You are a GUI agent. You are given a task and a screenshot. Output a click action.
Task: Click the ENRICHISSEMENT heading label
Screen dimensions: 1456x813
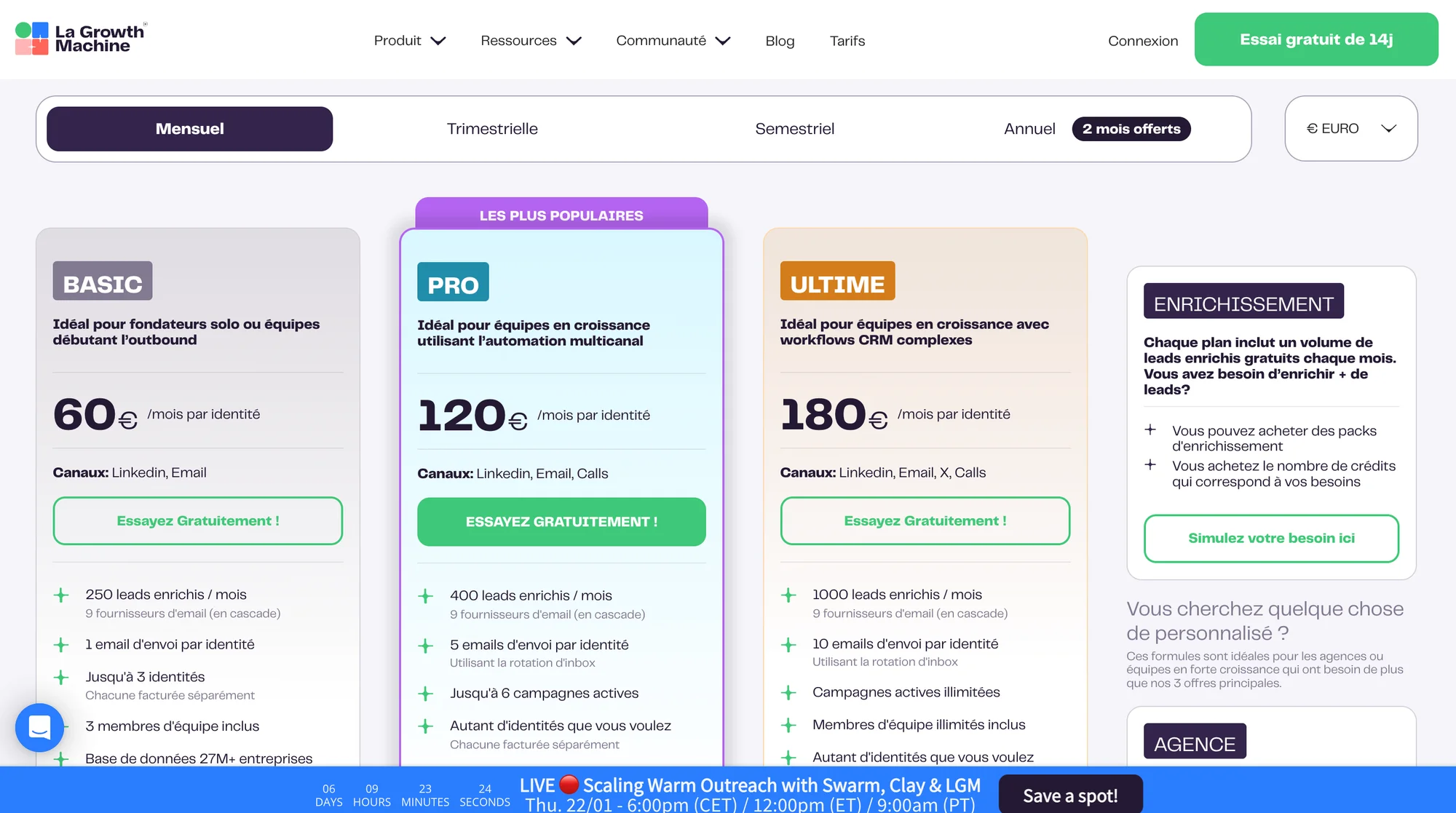click(1243, 301)
